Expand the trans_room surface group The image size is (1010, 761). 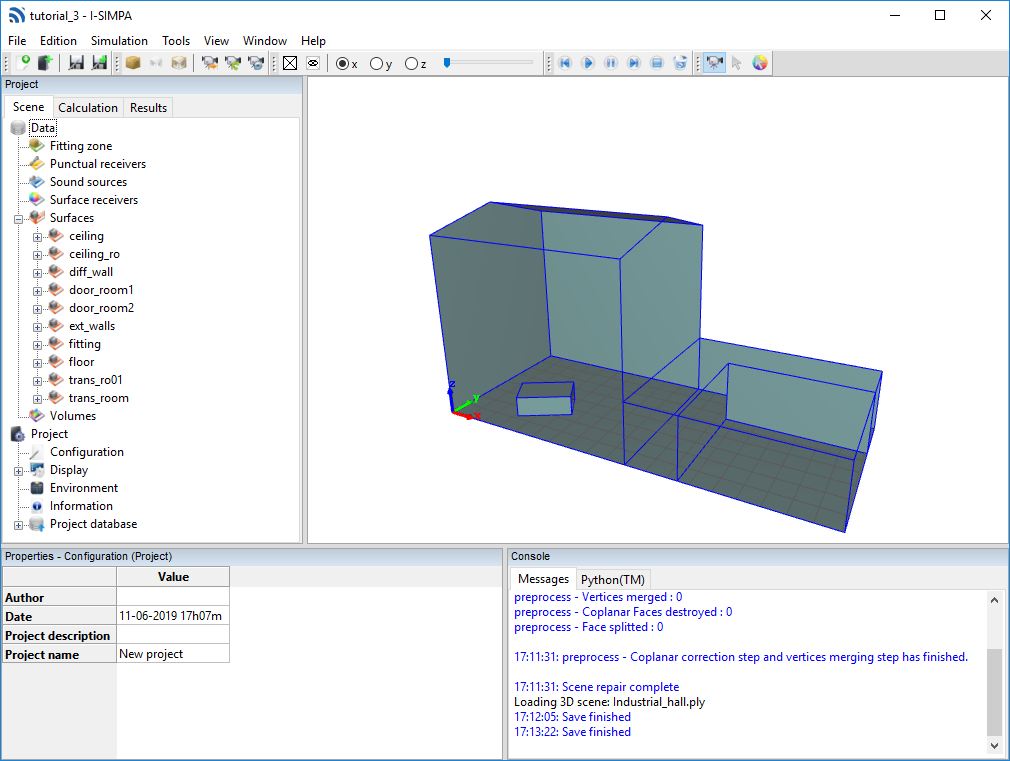pyautogui.click(x=37, y=400)
